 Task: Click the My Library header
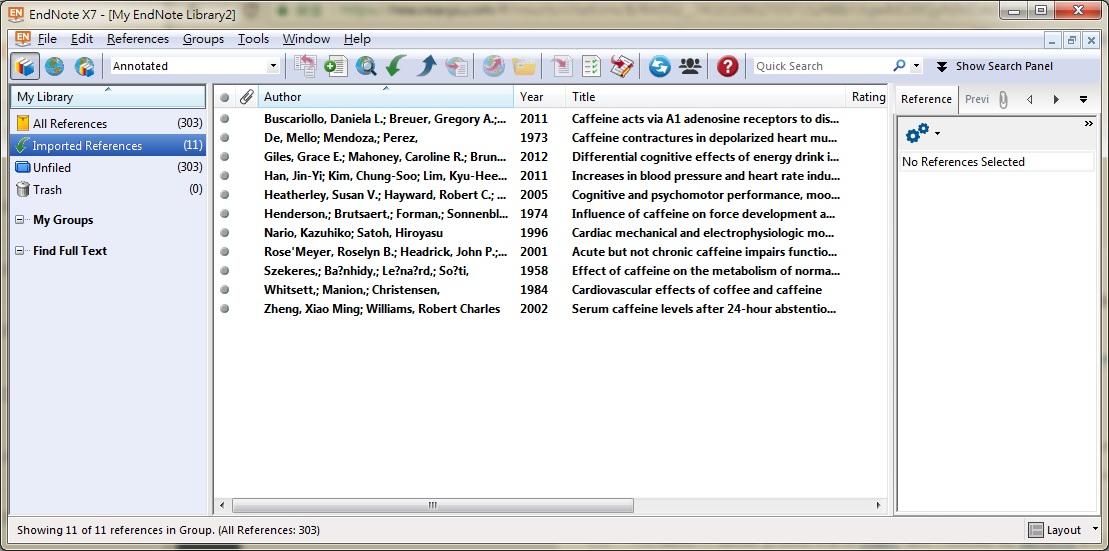tap(108, 97)
